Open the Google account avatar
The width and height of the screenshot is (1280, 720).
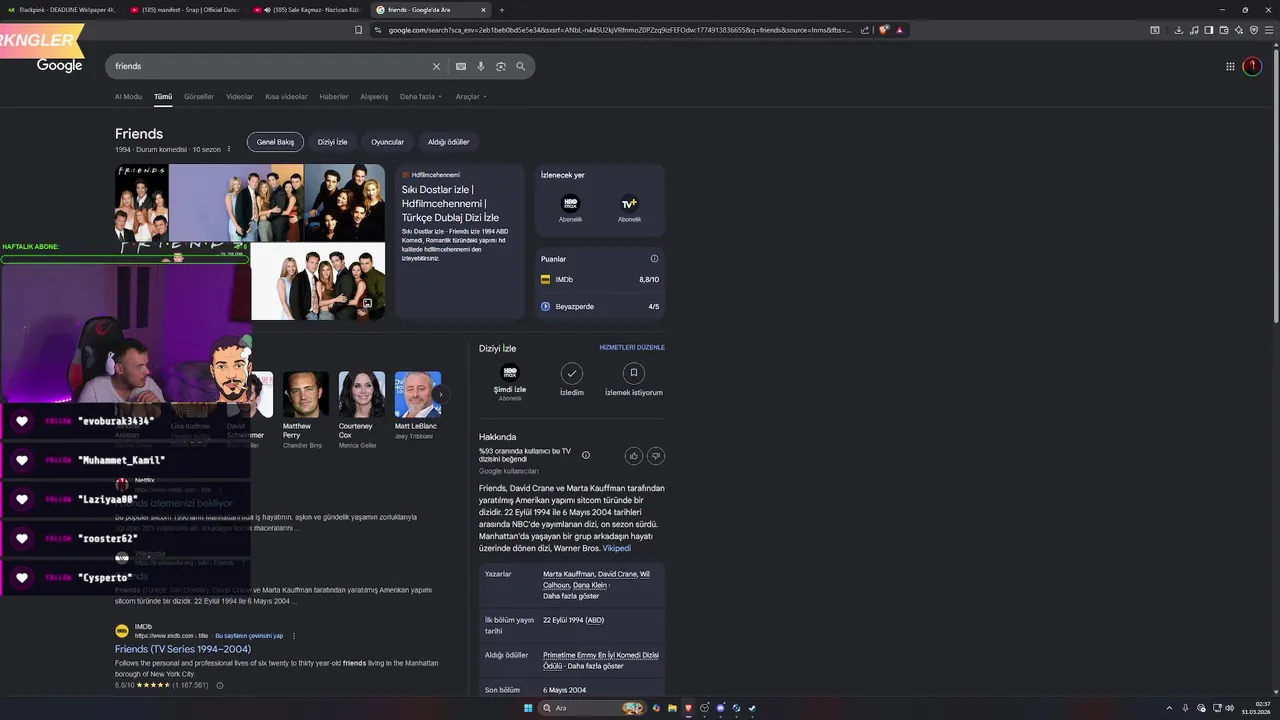pyautogui.click(x=1252, y=66)
